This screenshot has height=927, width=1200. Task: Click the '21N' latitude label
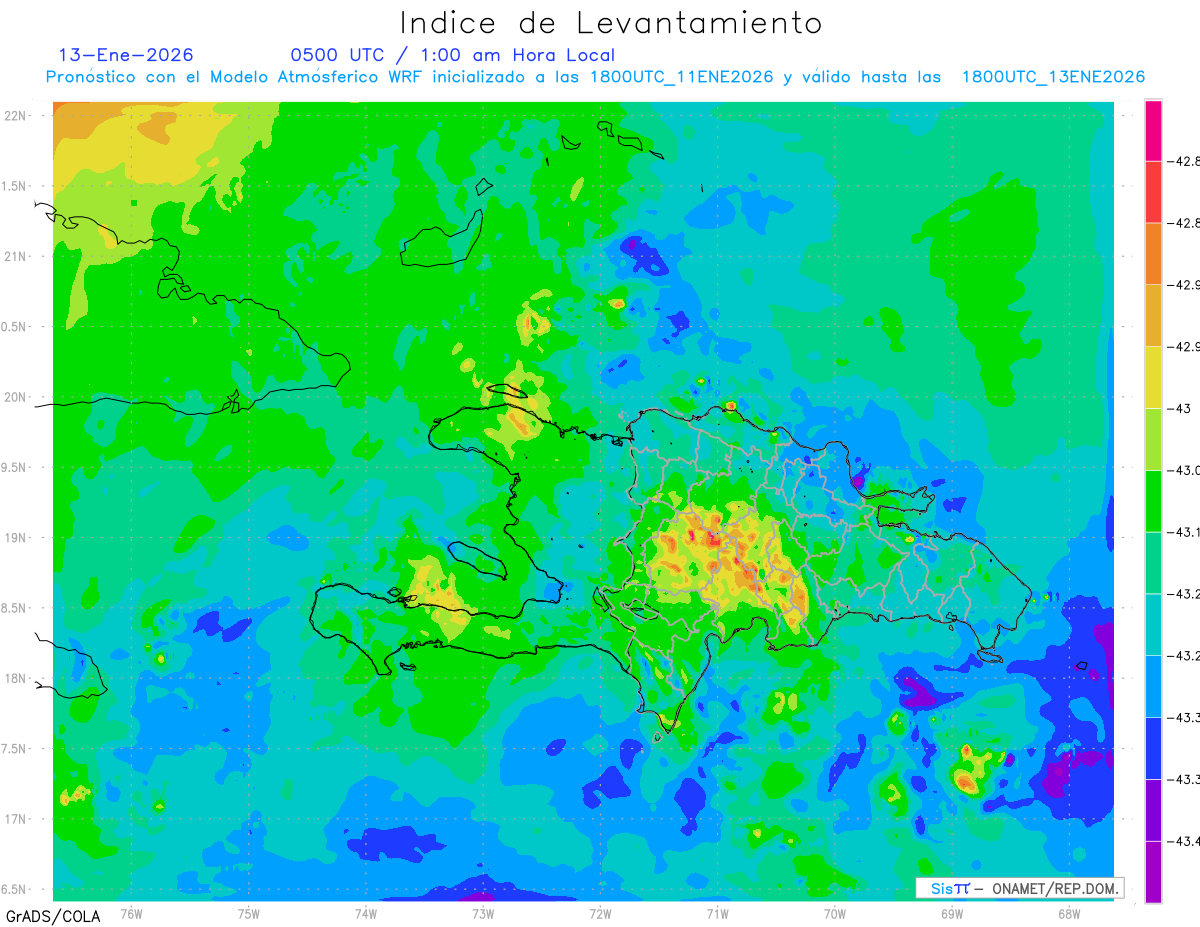click(15, 256)
